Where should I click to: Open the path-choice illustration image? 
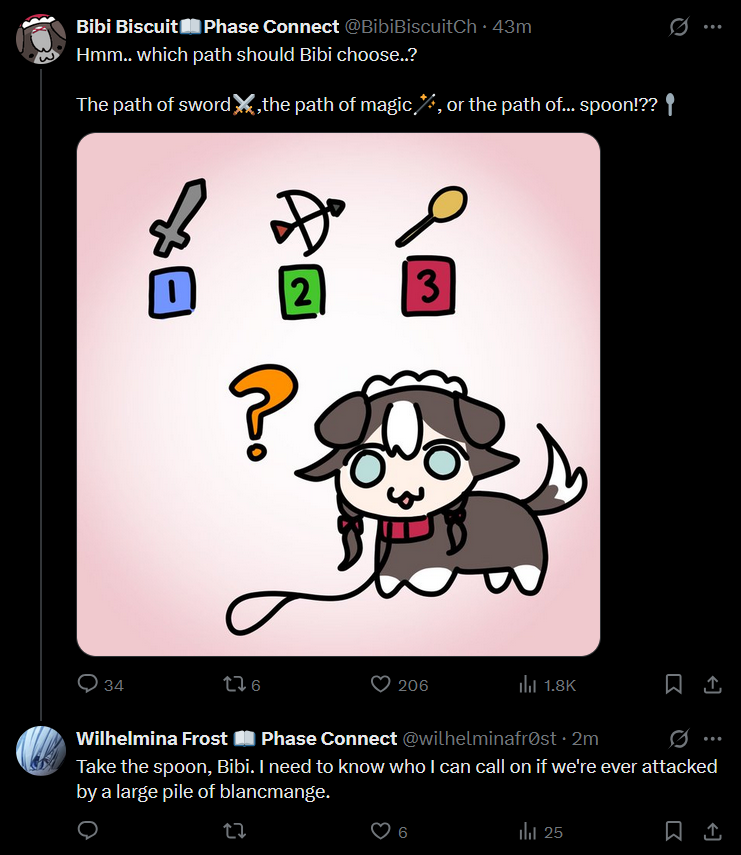click(338, 394)
